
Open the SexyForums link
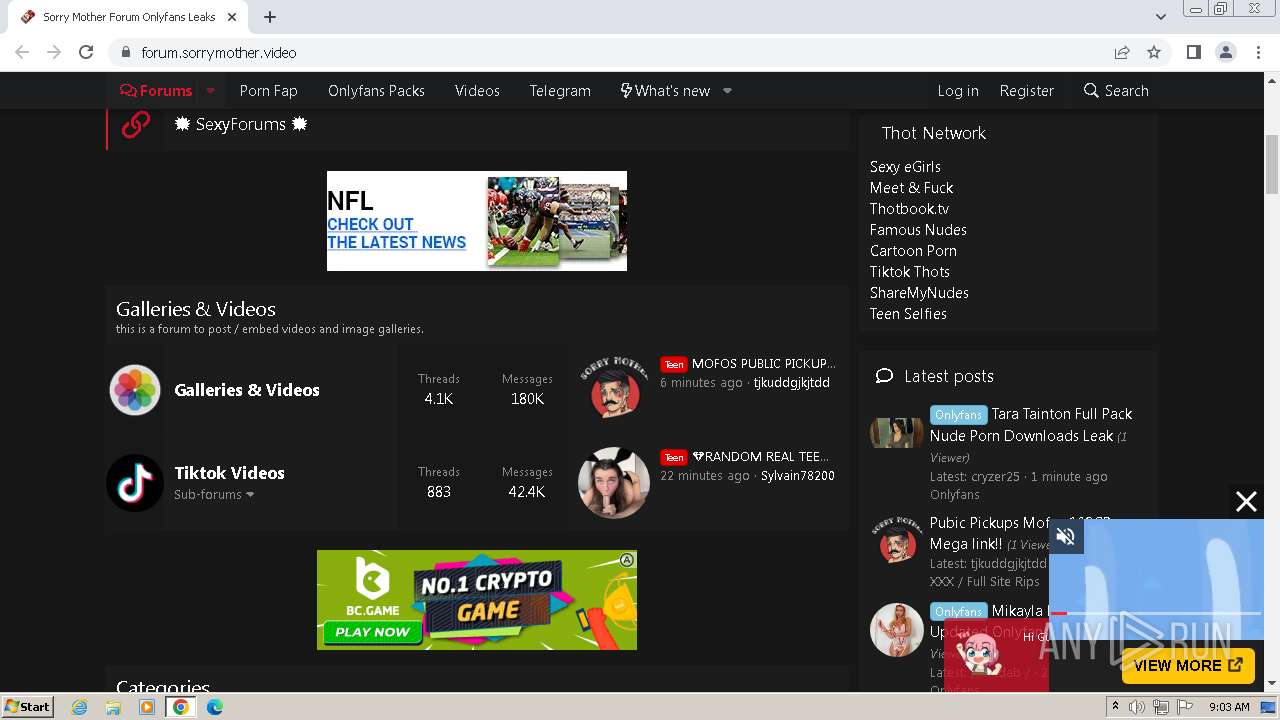coord(241,124)
